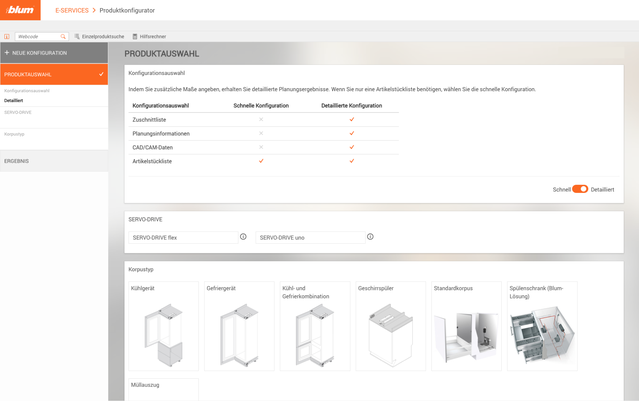This screenshot has height=401, width=639.
Task: Click the Blum logo
Action: pos(20,10)
